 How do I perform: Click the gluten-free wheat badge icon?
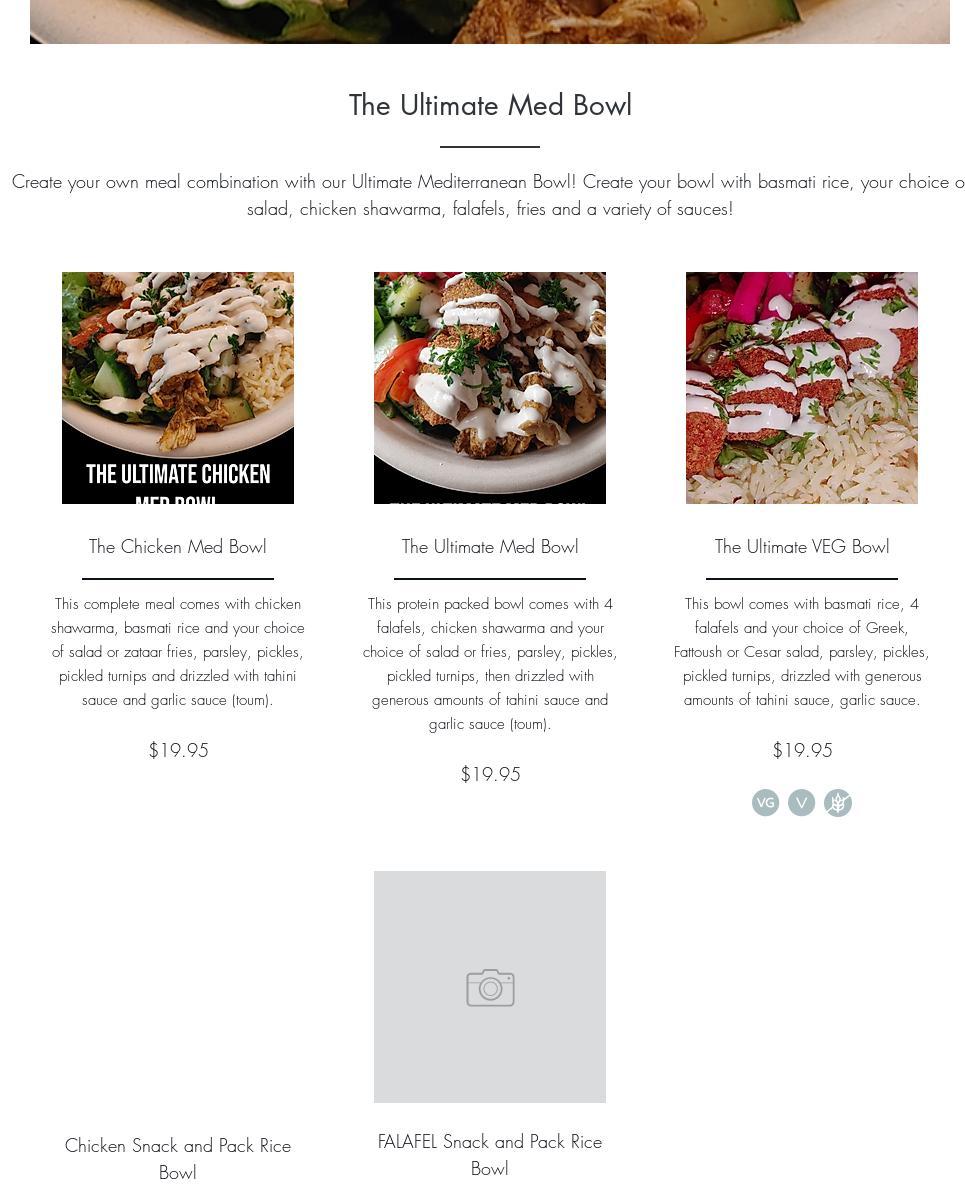[x=837, y=802]
